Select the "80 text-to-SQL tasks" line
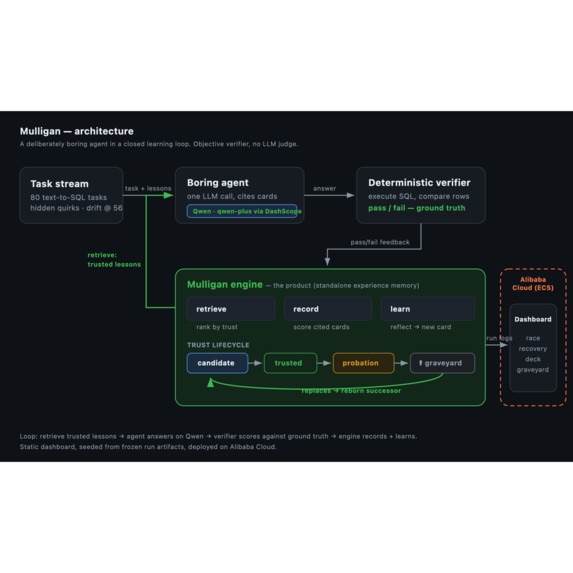573x573 pixels. [69, 197]
